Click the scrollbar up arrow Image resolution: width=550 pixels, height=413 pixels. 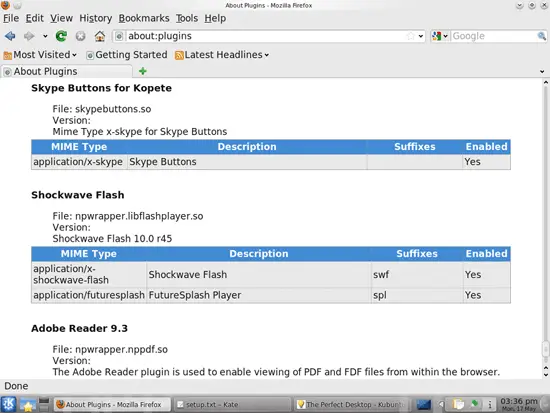click(545, 83)
